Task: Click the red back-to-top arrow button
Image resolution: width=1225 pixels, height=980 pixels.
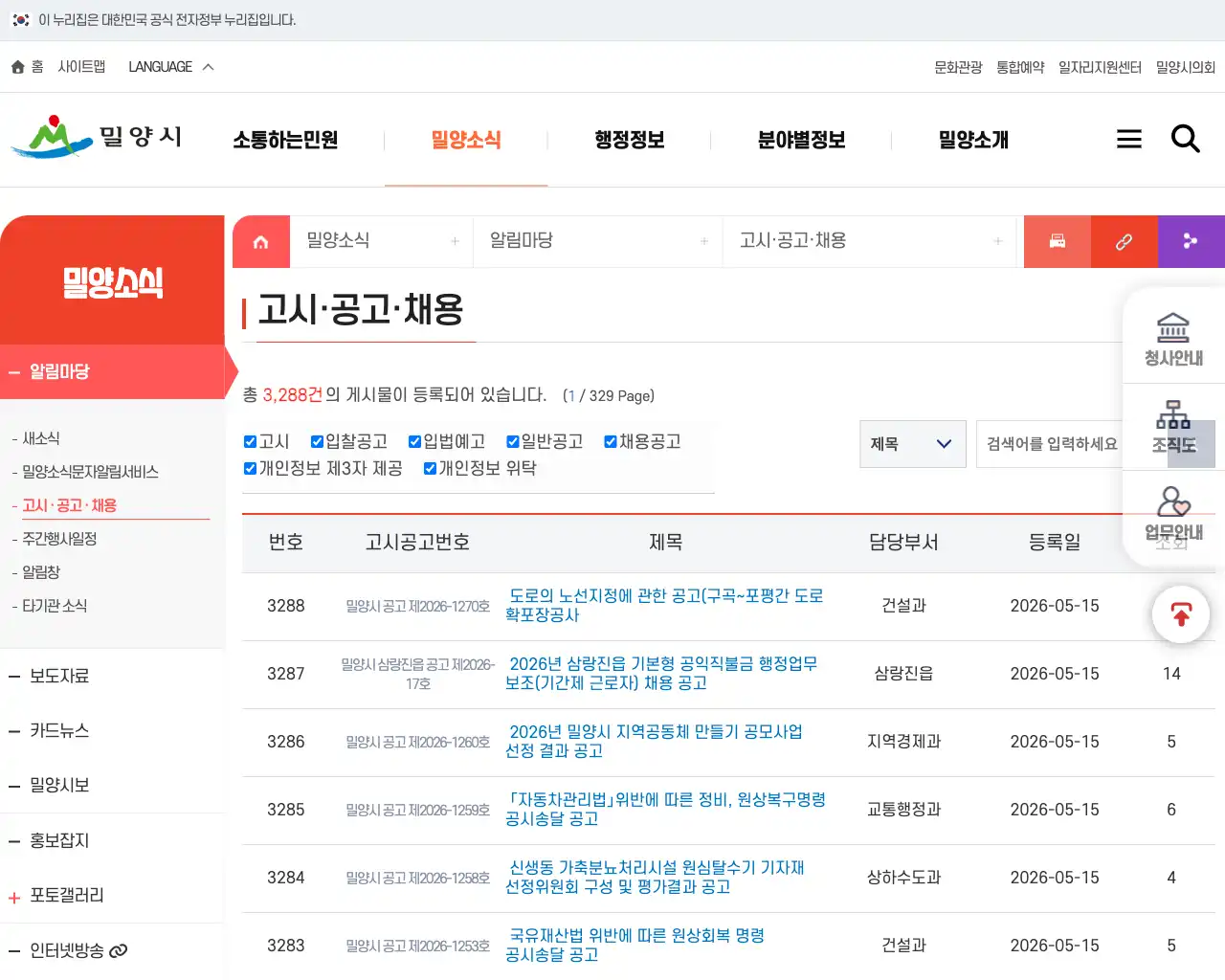Action: pyautogui.click(x=1181, y=614)
